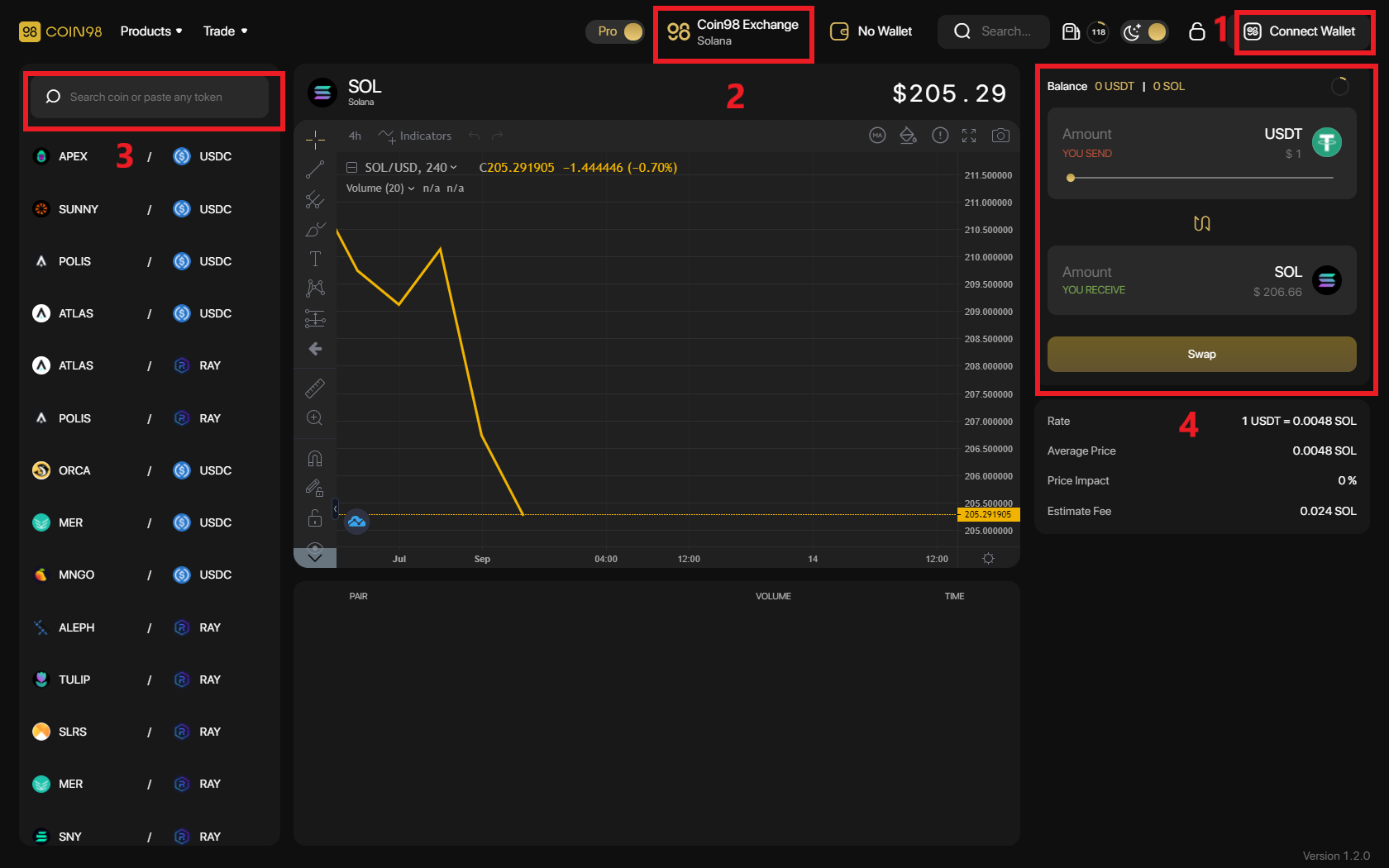Open Coin98 Exchange Solana selector

pos(733,32)
